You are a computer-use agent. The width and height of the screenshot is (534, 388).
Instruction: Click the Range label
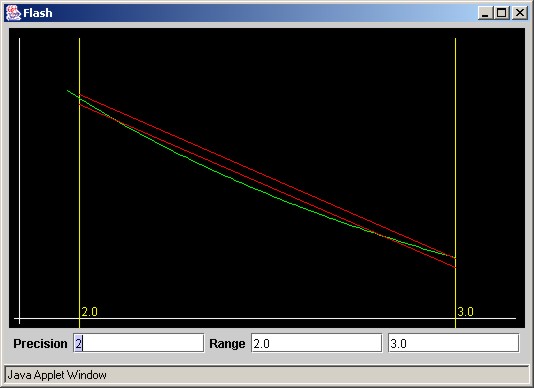pyautogui.click(x=227, y=343)
